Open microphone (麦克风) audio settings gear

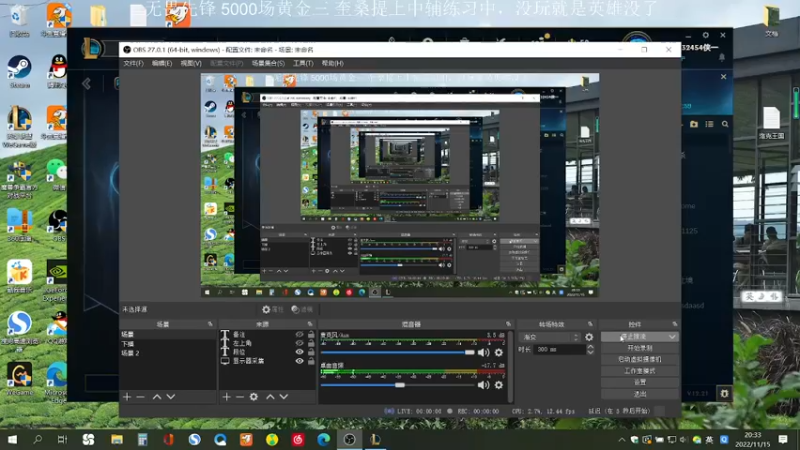(x=498, y=352)
